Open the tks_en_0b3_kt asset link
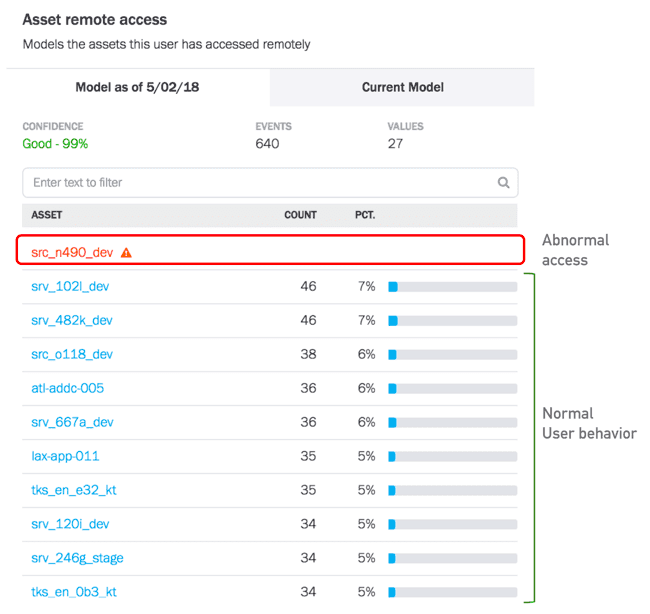 [74, 592]
